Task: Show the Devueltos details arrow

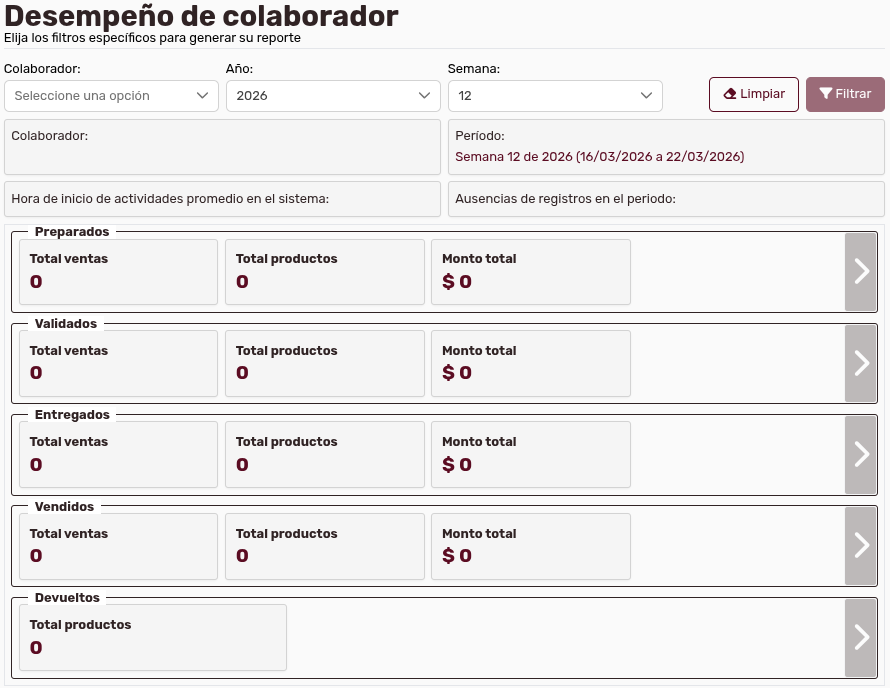Action: (x=861, y=637)
